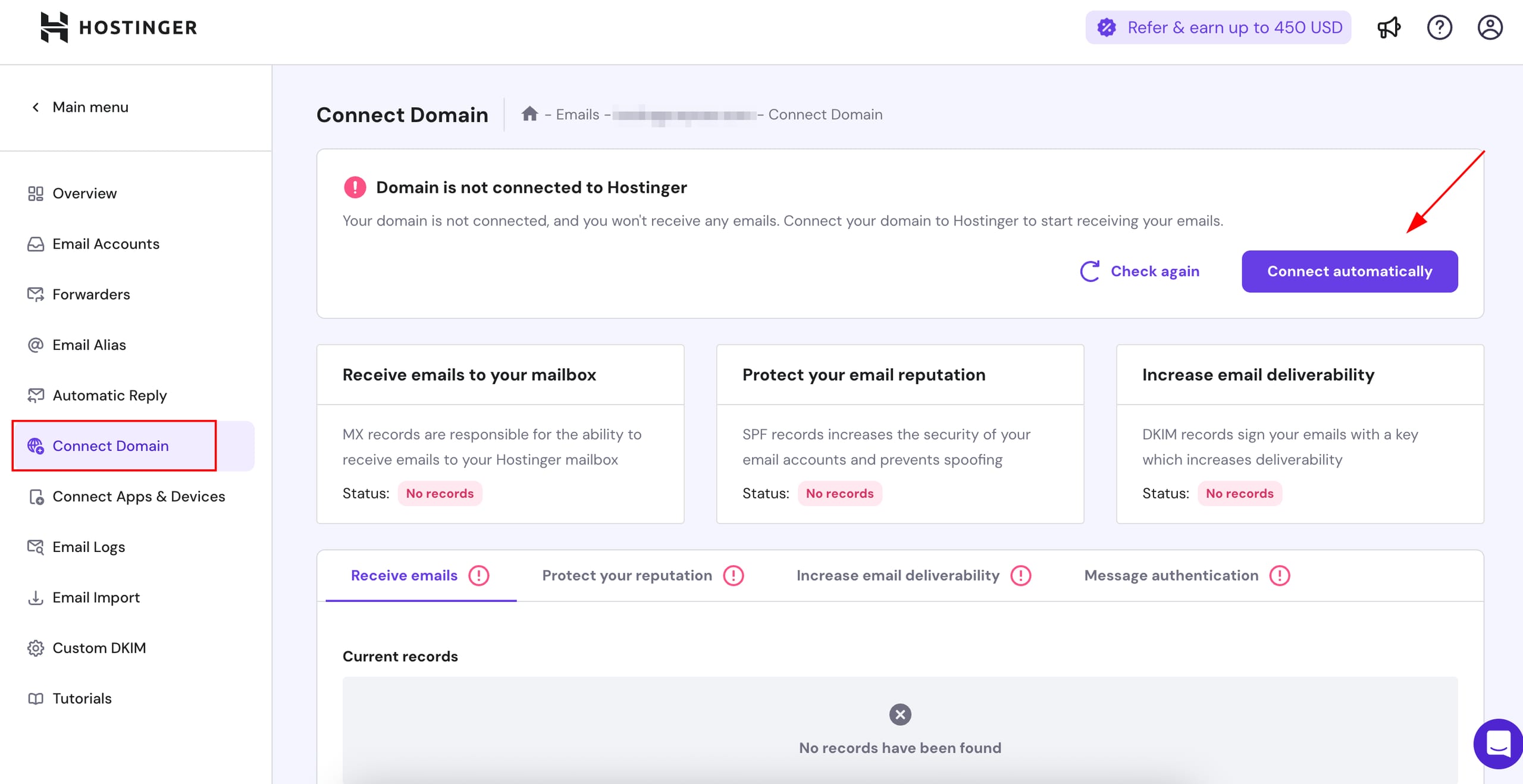Click the Email Import download icon
The image size is (1523, 784).
click(x=36, y=597)
